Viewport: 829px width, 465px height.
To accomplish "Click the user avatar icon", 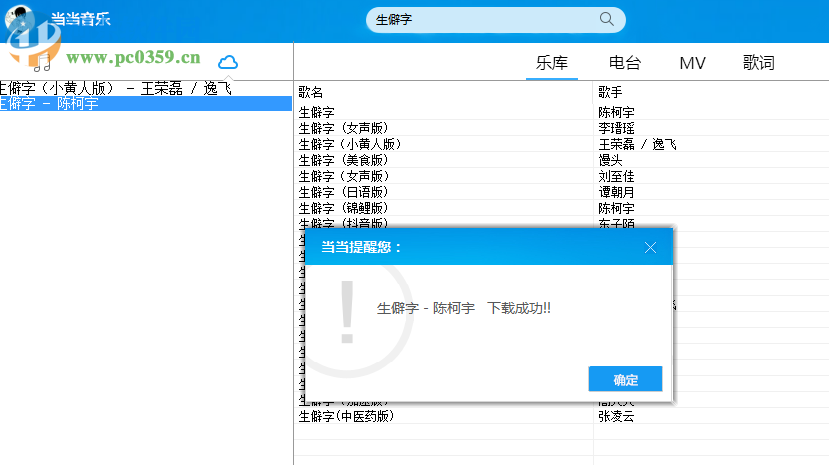I will point(19,20).
